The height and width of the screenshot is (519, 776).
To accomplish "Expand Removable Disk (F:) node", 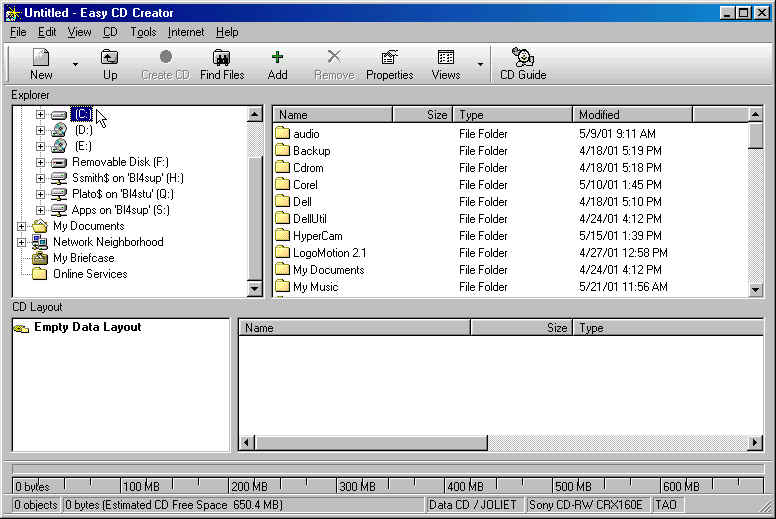I will pyautogui.click(x=41, y=162).
